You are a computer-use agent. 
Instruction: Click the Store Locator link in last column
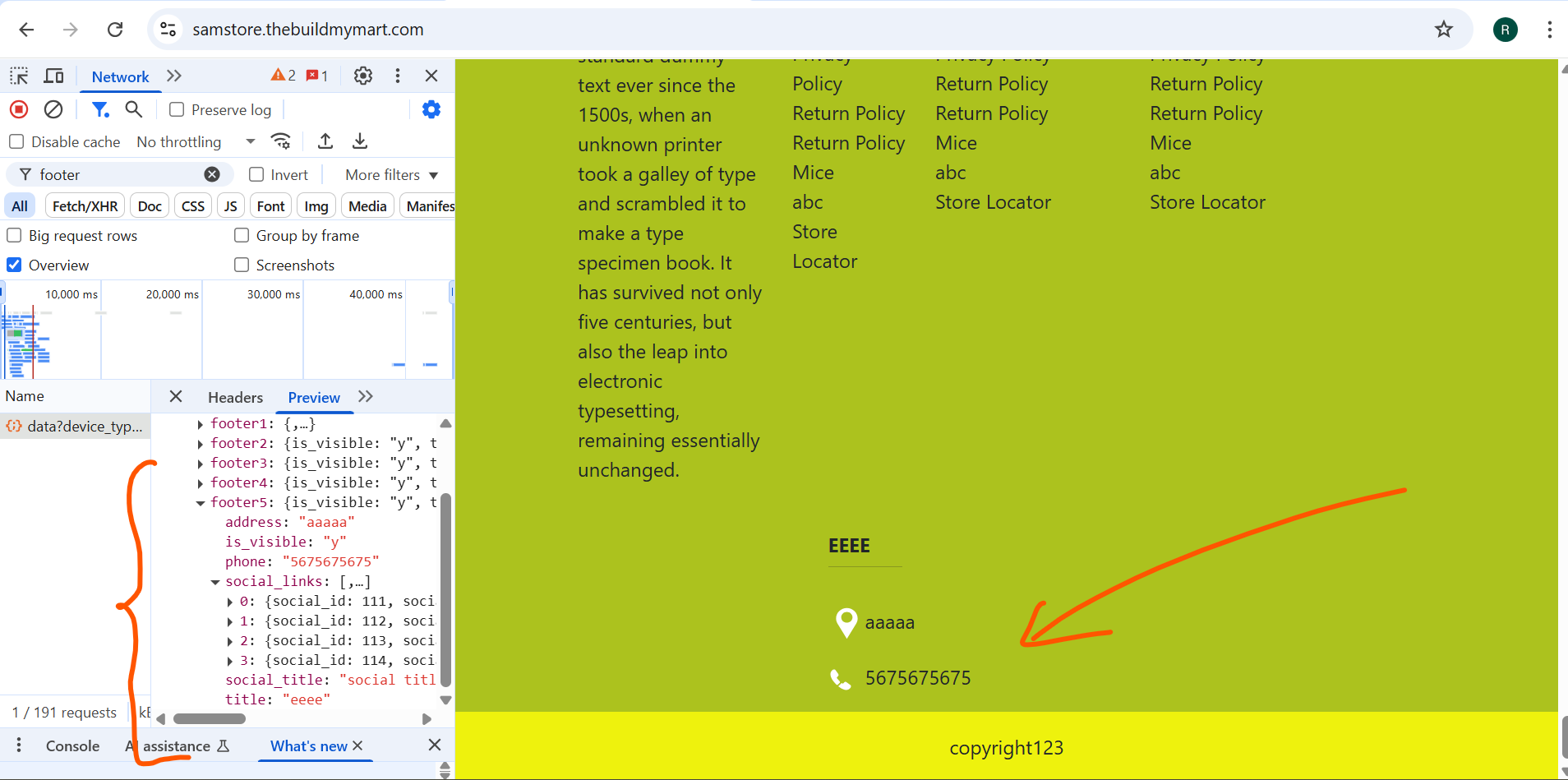pyautogui.click(x=1207, y=202)
